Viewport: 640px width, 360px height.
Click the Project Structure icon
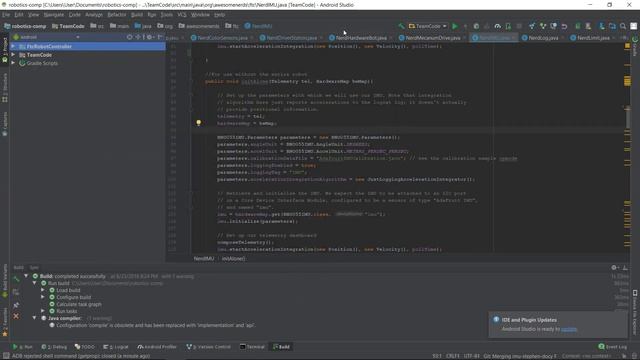click(612, 26)
